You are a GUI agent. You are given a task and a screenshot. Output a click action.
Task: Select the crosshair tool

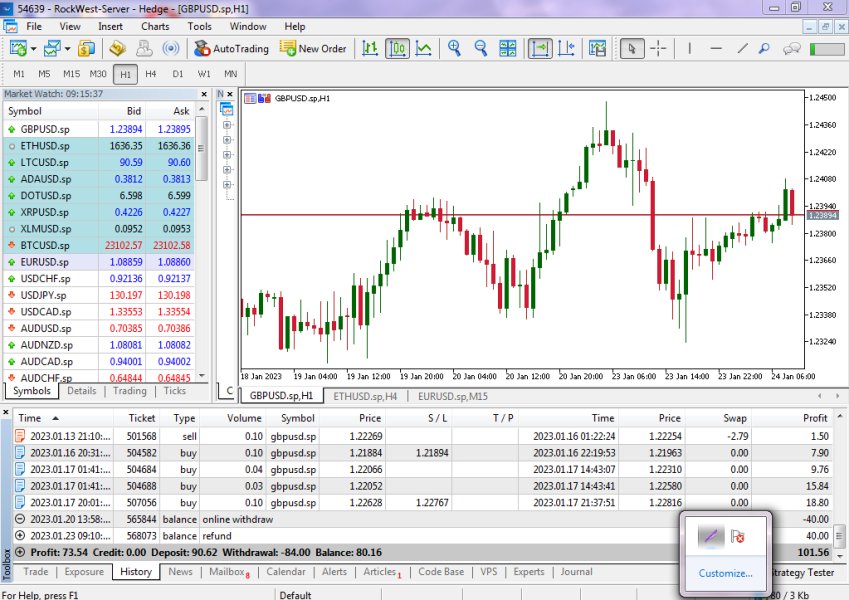[658, 49]
